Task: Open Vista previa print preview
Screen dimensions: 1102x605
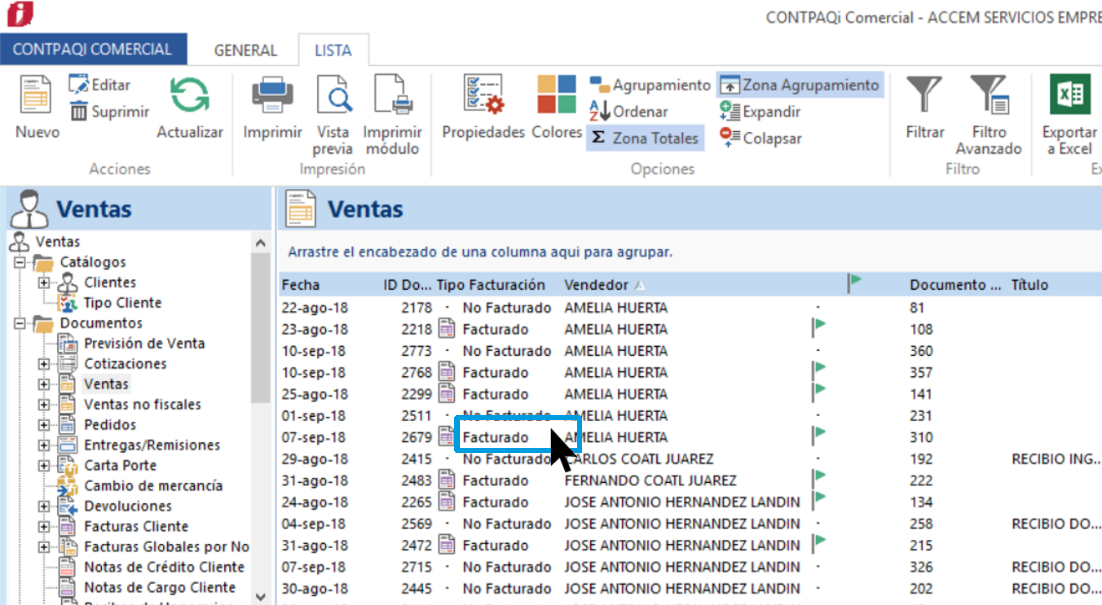Action: [333, 98]
